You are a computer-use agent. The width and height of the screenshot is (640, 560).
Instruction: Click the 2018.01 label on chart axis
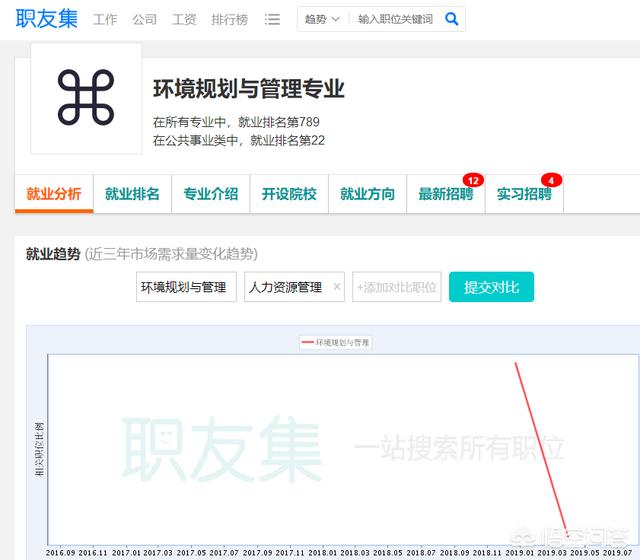322,553
